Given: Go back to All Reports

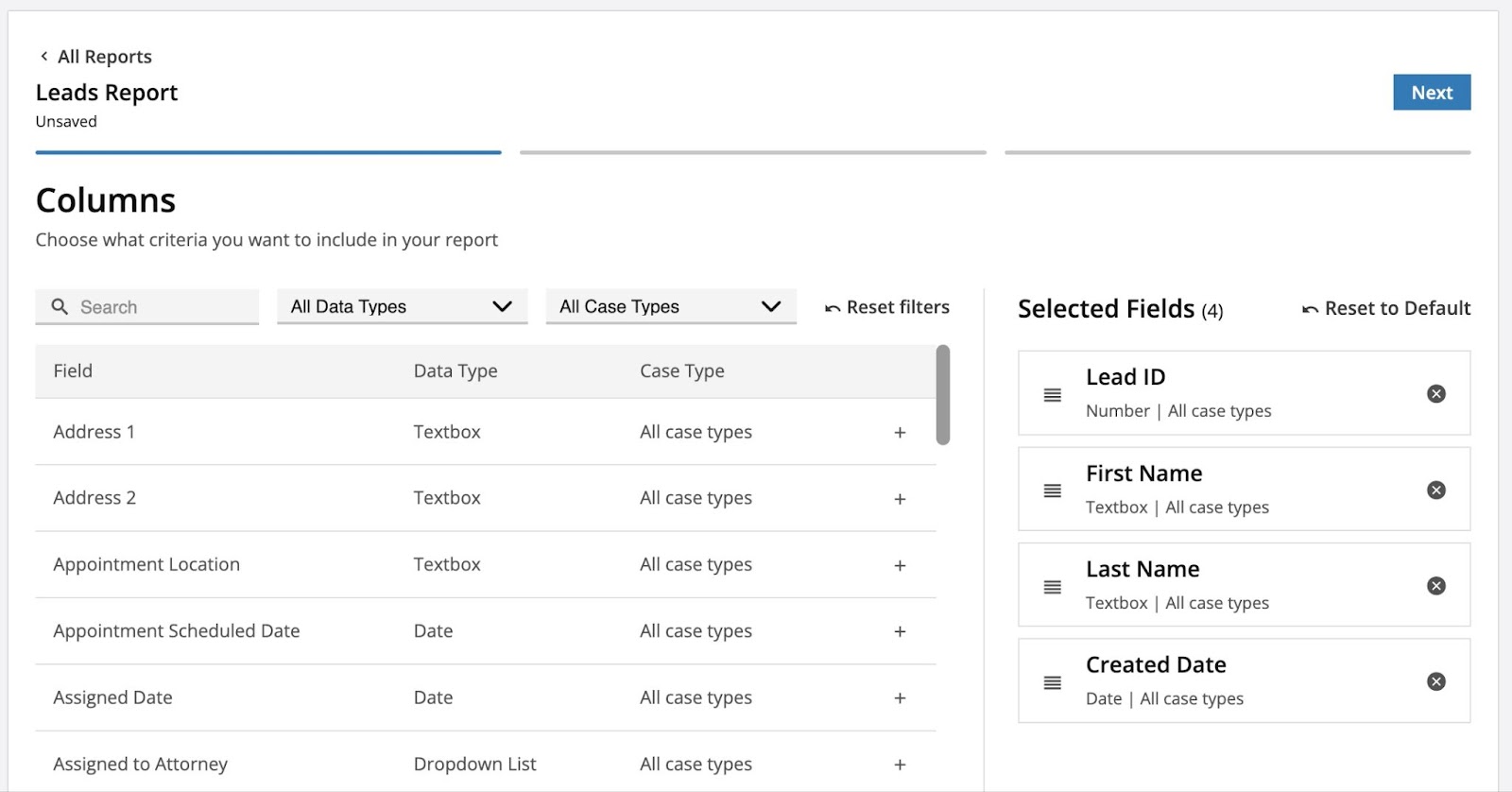Looking at the screenshot, I should pos(95,57).
